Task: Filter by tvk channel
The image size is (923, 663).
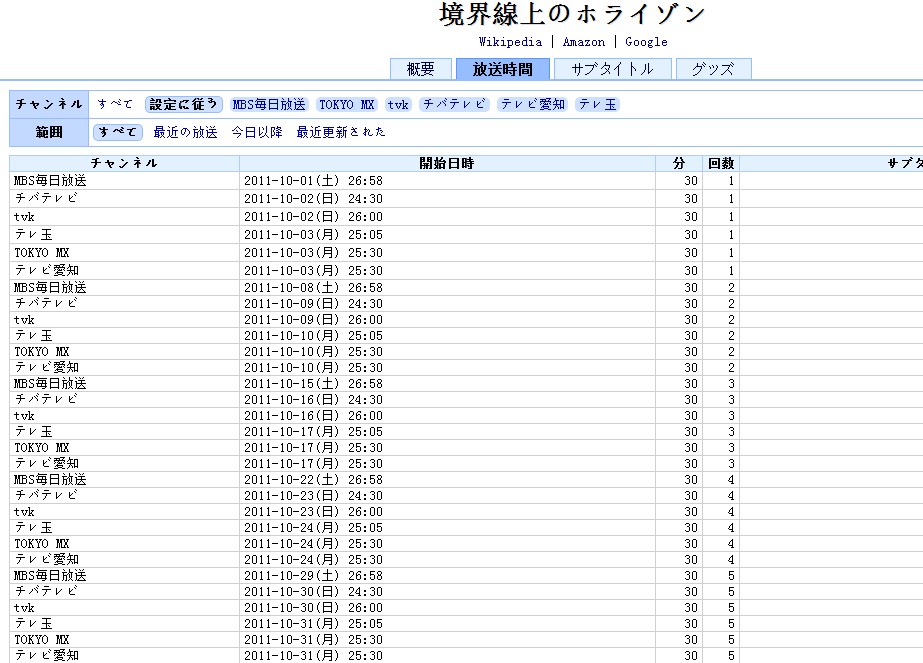Action: (x=398, y=104)
